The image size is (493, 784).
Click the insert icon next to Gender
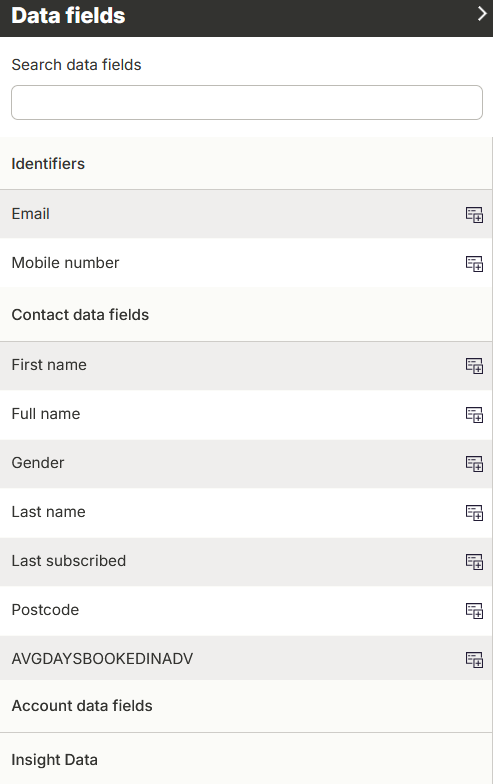[474, 464]
